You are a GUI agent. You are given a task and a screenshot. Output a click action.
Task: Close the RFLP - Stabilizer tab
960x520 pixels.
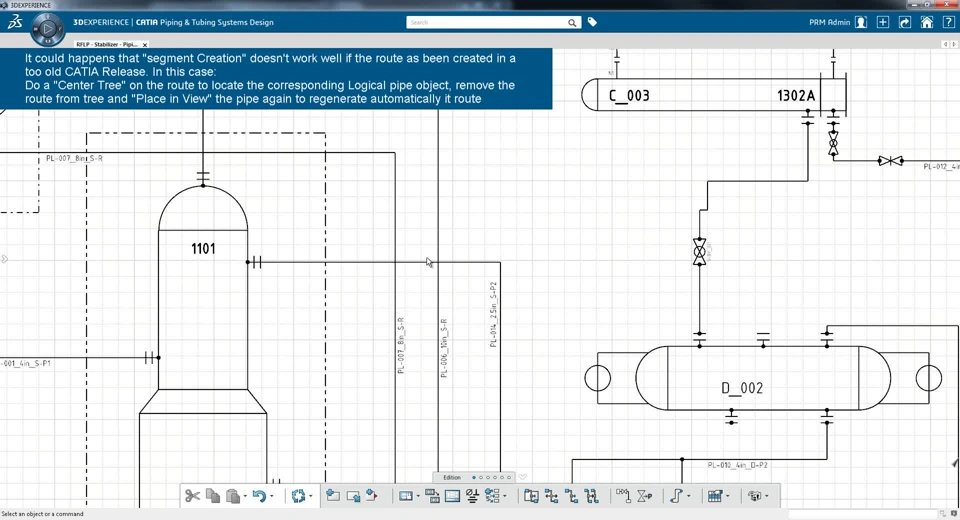[144, 45]
